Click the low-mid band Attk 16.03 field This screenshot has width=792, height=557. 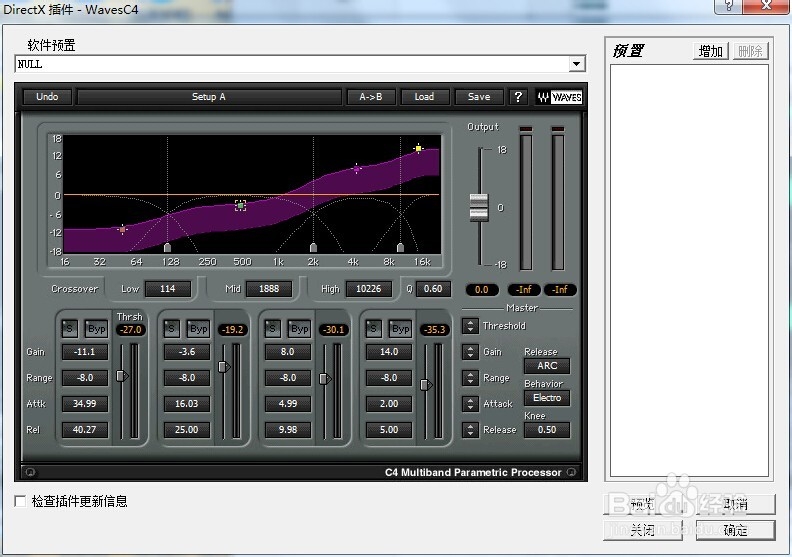point(187,403)
